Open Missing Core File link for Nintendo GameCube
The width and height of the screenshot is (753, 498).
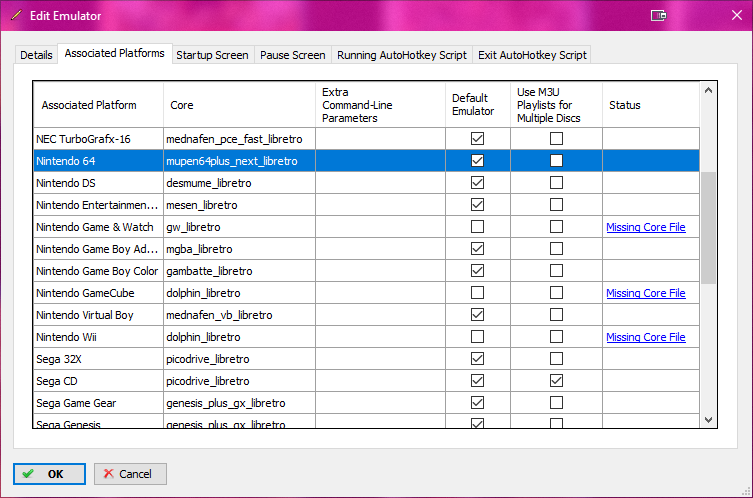click(645, 293)
